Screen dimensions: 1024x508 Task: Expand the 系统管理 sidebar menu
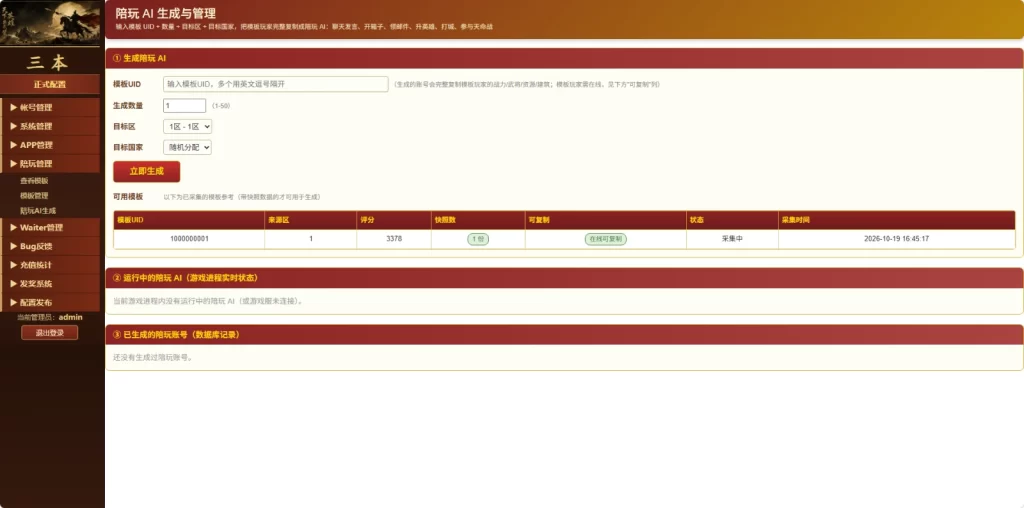(x=50, y=126)
